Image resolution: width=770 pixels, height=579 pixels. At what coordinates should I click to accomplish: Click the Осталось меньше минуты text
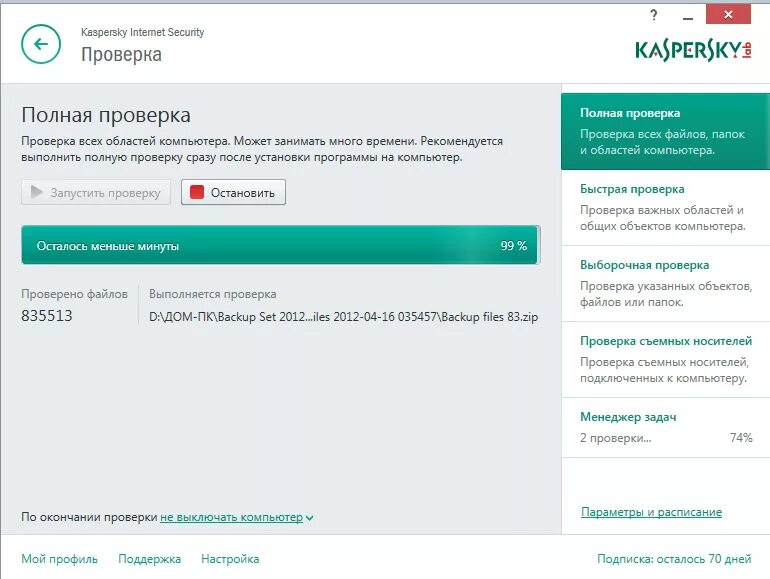(108, 246)
